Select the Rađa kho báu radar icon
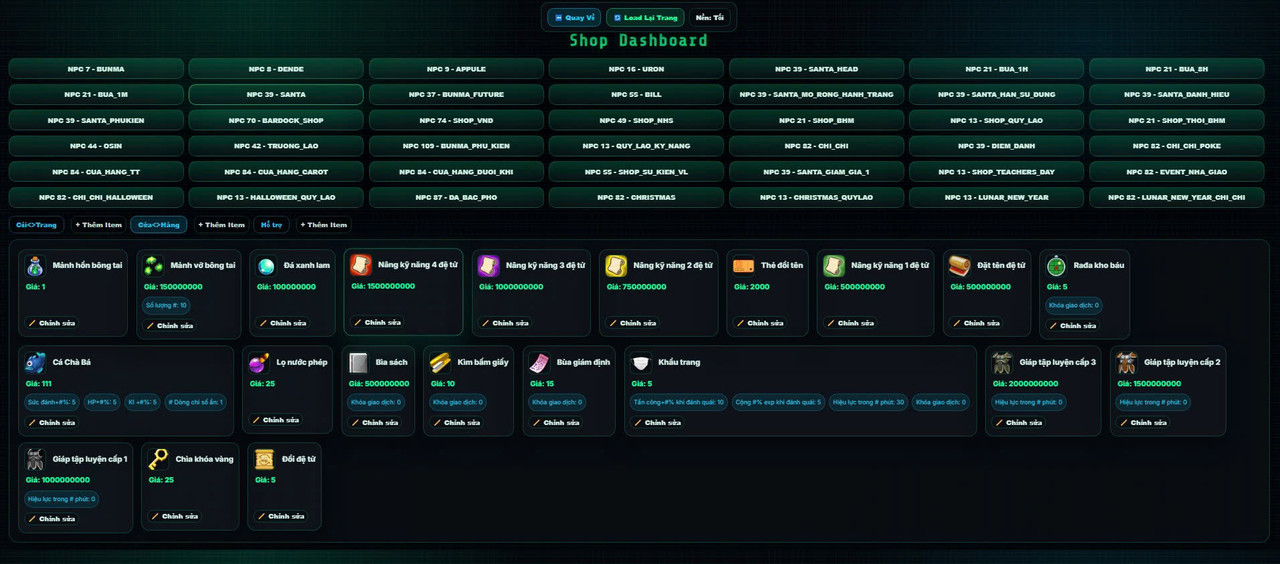This screenshot has width=1280, height=564. click(1056, 266)
